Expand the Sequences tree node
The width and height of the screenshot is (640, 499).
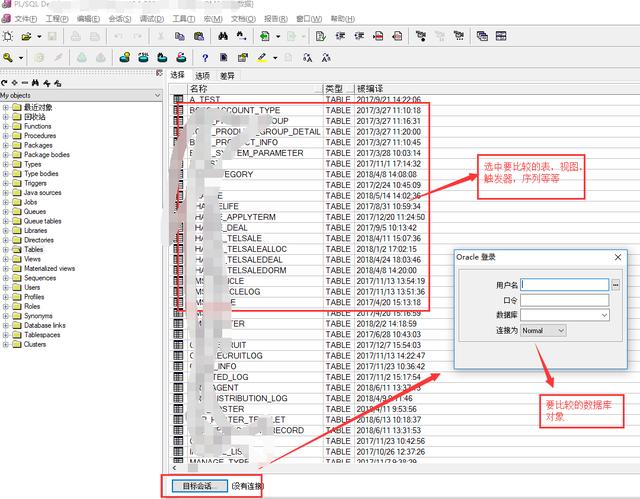coord(6,278)
